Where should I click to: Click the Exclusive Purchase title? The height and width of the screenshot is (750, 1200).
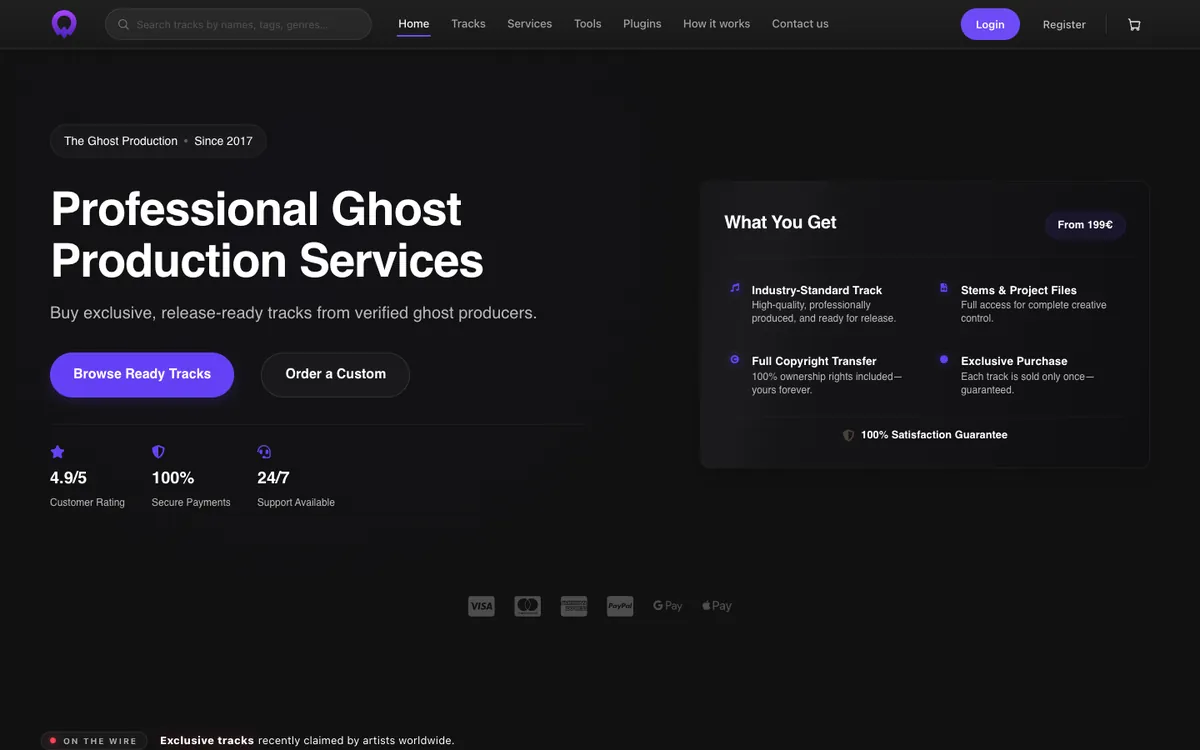coord(1014,361)
